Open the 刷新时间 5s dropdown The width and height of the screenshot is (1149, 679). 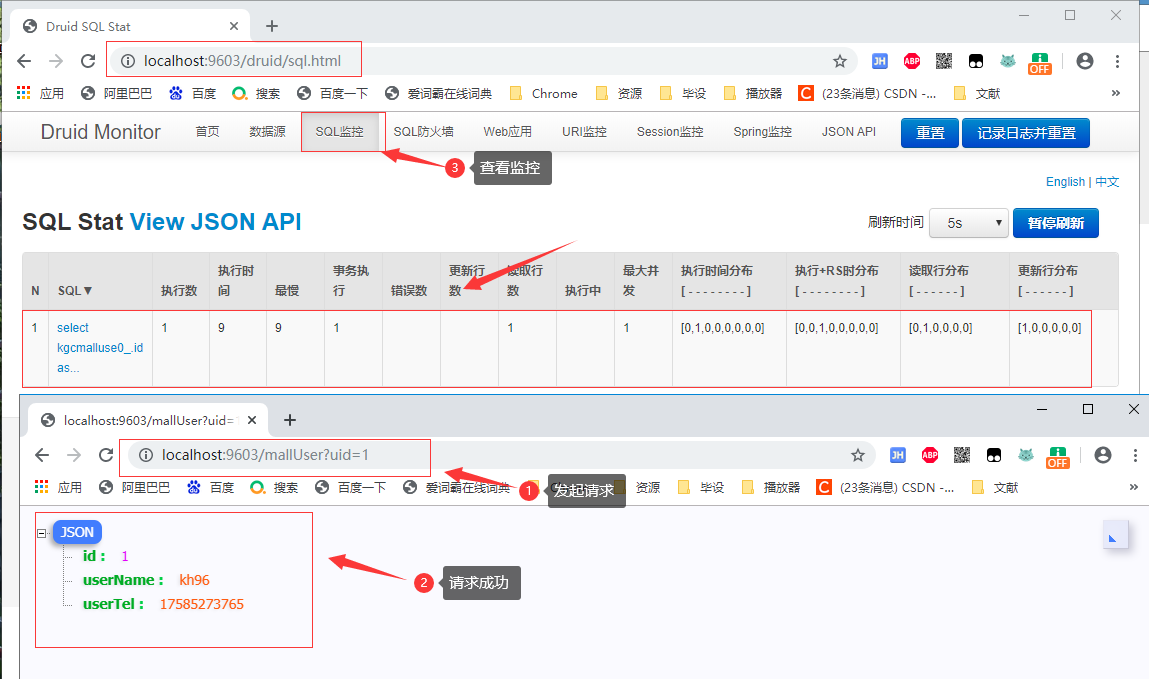968,223
